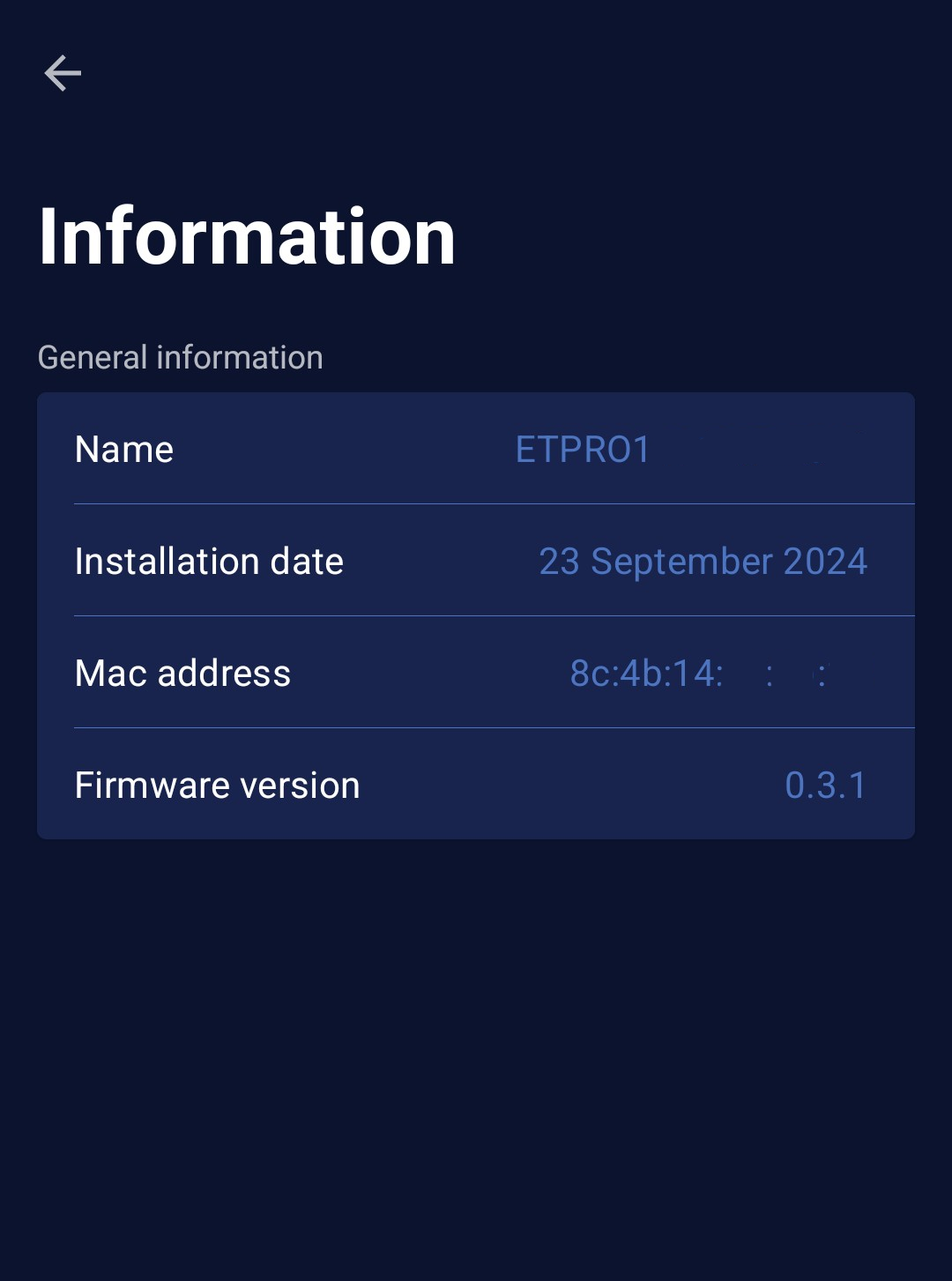
Task: Click the letter "I" starting the Information title
Action: pyautogui.click(x=48, y=236)
